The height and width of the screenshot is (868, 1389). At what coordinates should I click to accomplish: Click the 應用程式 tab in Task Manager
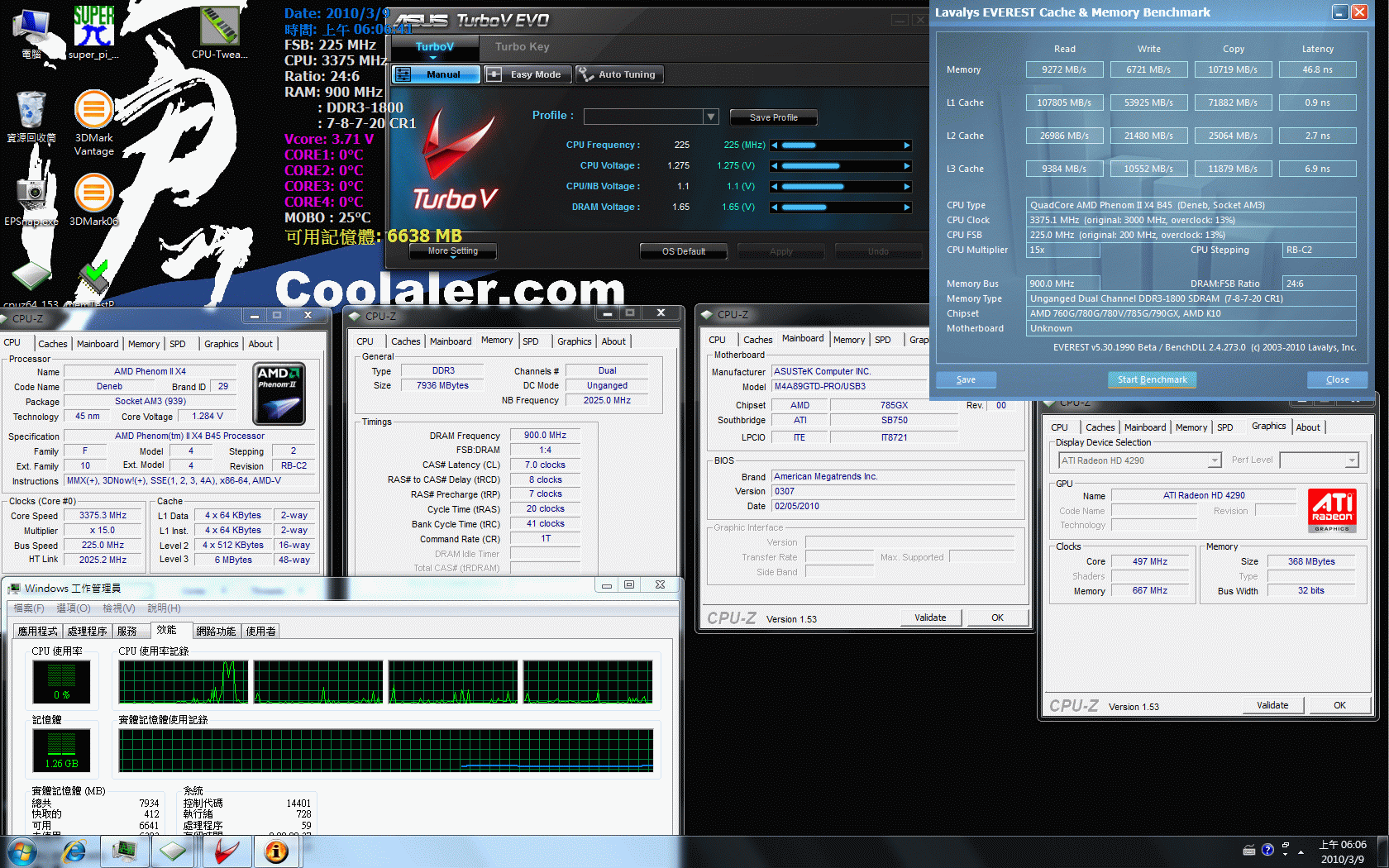click(x=38, y=631)
